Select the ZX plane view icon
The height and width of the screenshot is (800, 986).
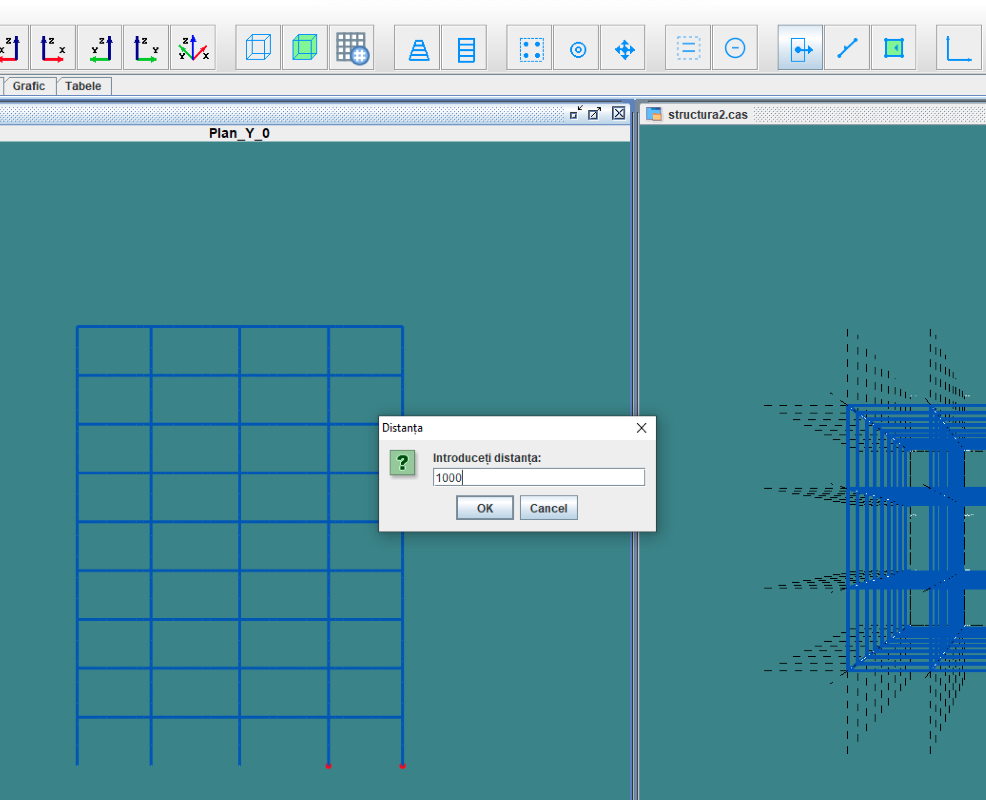tap(53, 48)
